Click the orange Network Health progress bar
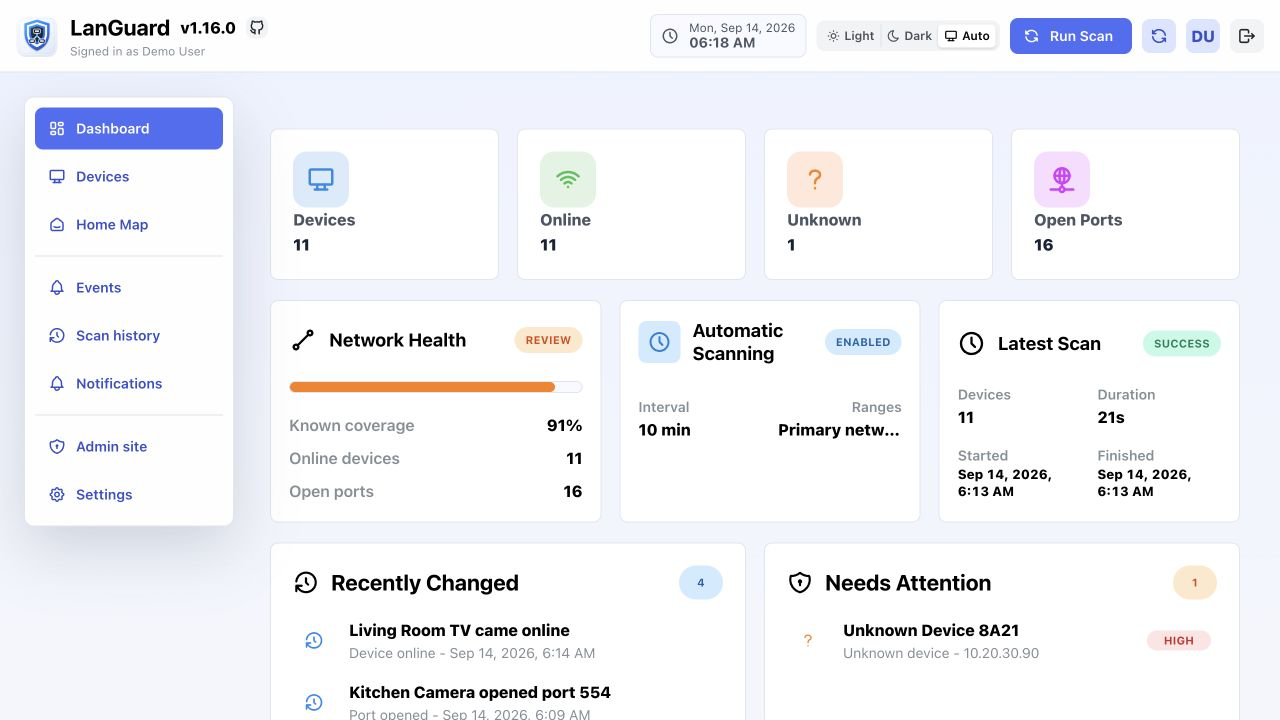Image resolution: width=1280 pixels, height=720 pixels. pyautogui.click(x=422, y=387)
